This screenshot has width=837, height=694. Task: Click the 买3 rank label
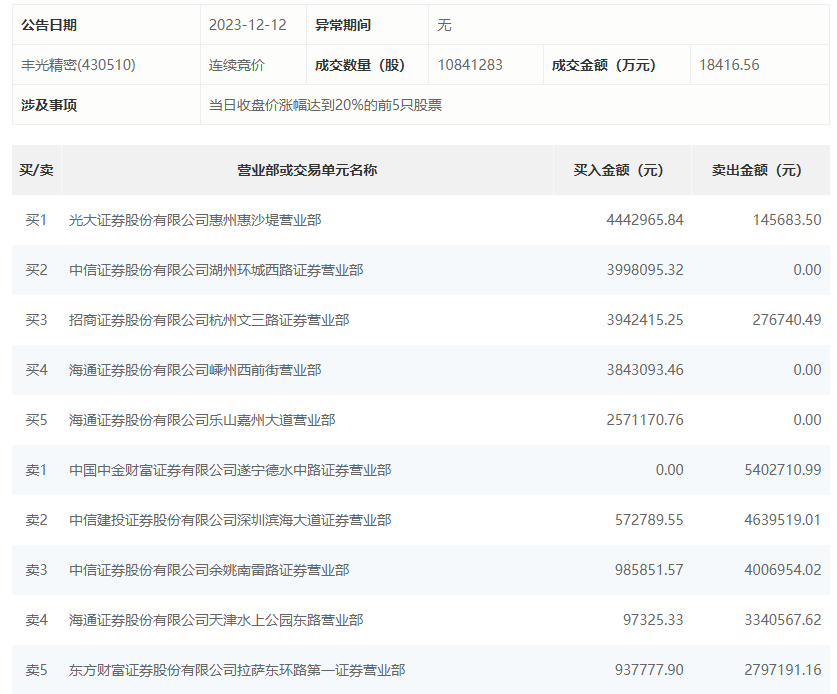pos(36,320)
